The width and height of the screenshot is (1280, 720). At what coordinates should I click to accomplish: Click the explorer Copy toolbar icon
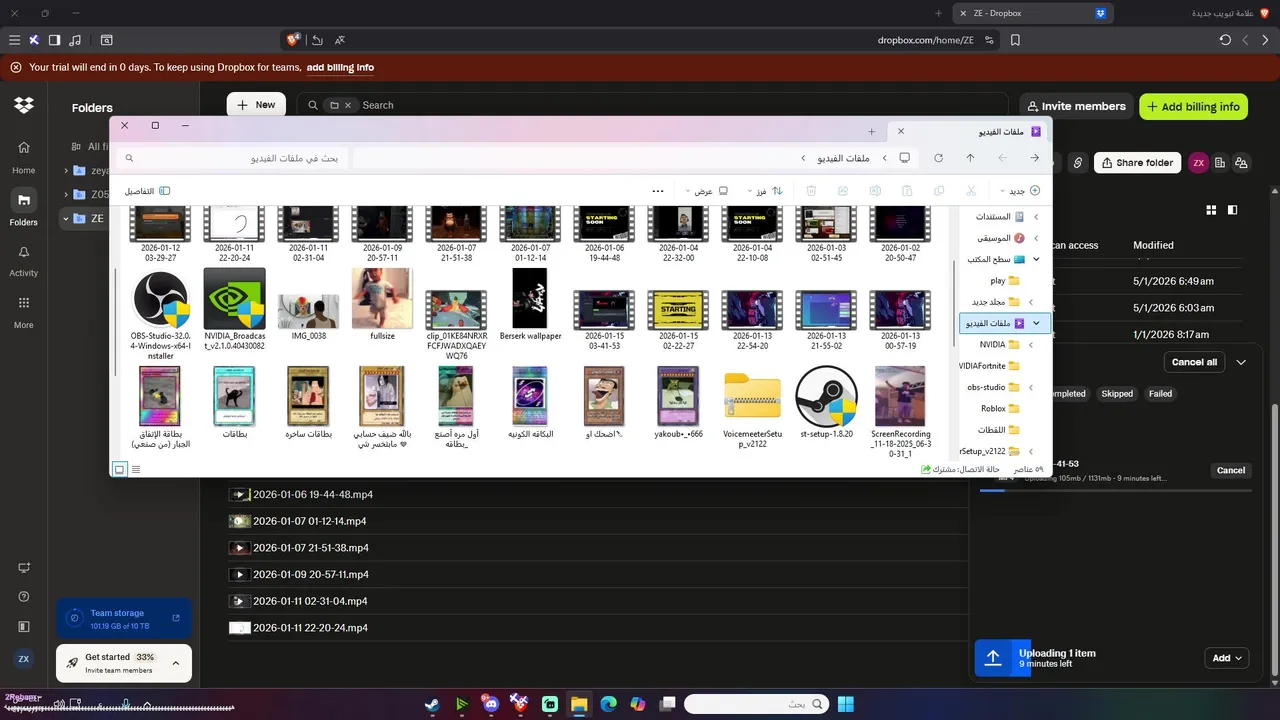[x=939, y=190]
